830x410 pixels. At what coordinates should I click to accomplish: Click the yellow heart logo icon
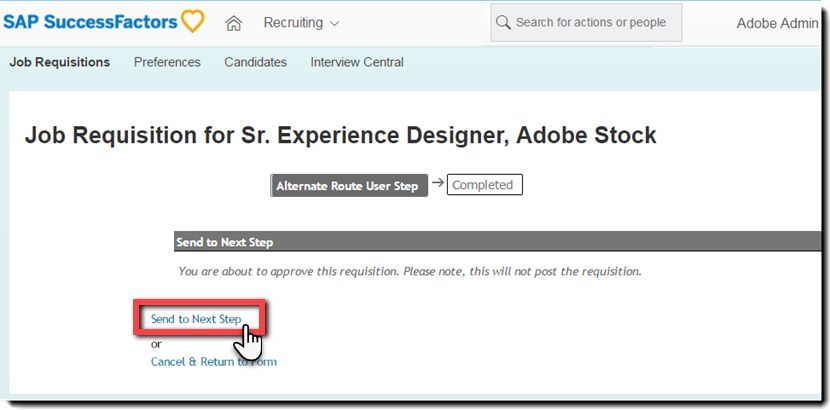[x=193, y=22]
